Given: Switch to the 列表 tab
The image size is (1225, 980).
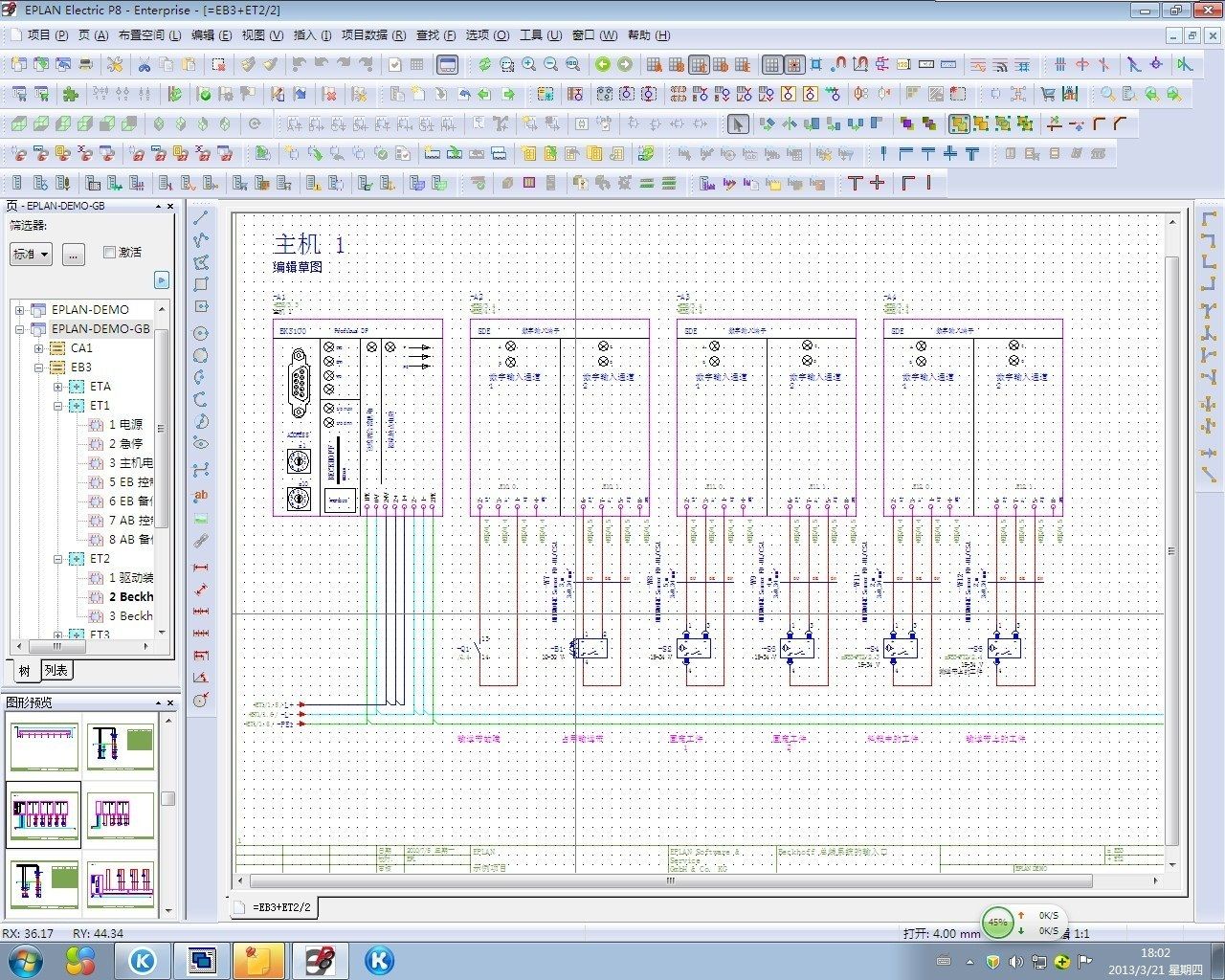Looking at the screenshot, I should click(x=56, y=671).
